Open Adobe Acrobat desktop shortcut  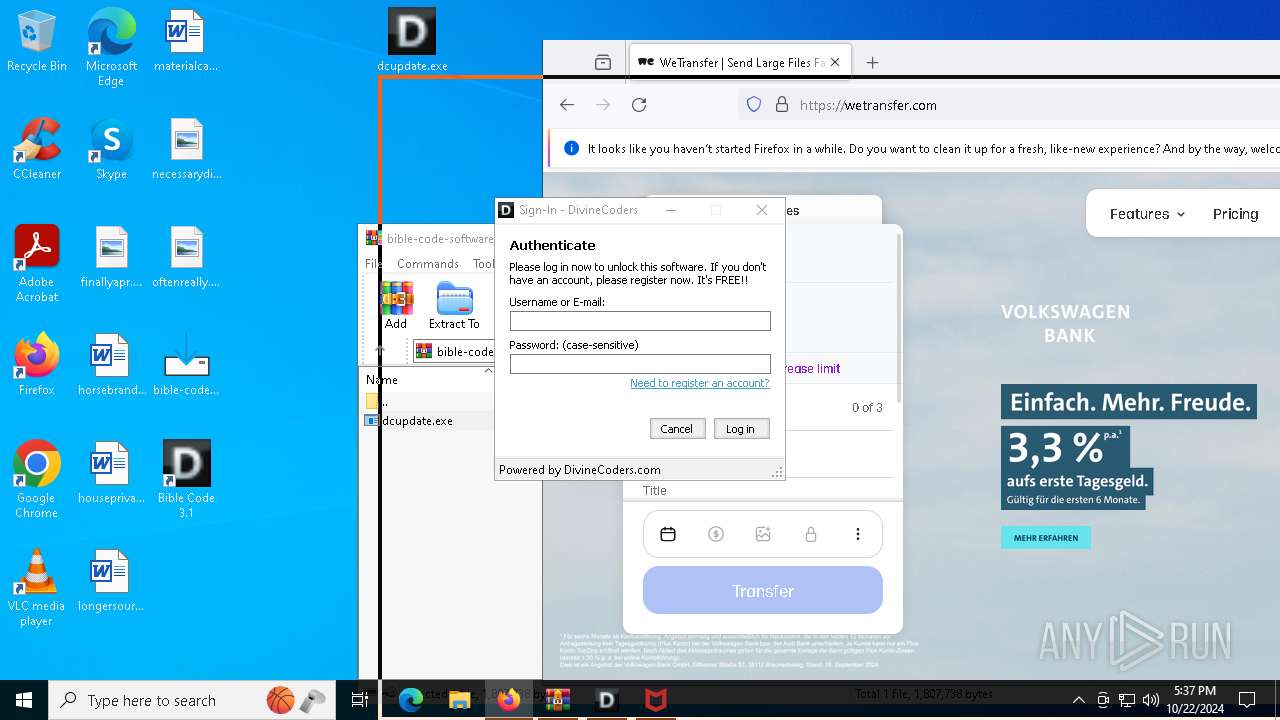[x=37, y=264]
